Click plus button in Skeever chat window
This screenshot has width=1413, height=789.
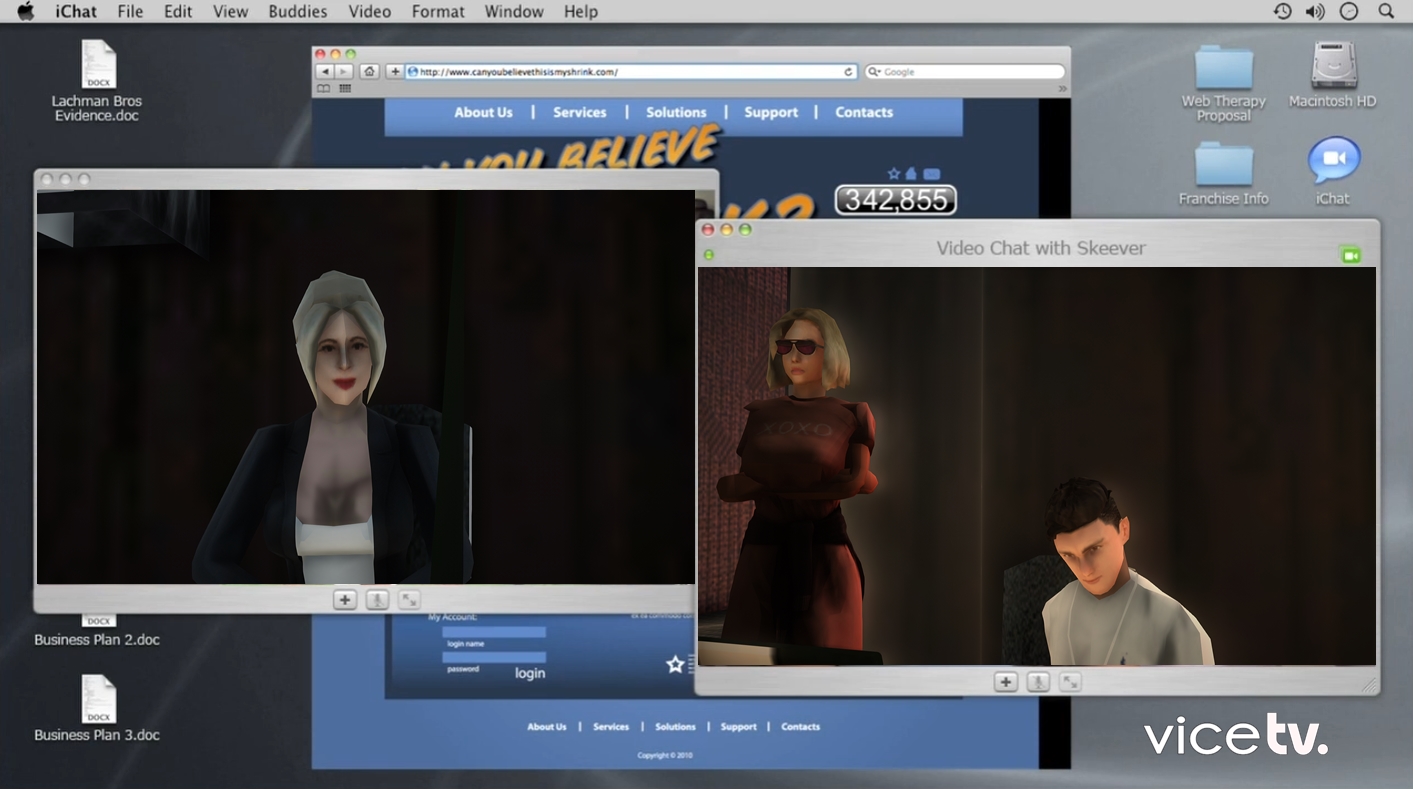(x=1006, y=682)
